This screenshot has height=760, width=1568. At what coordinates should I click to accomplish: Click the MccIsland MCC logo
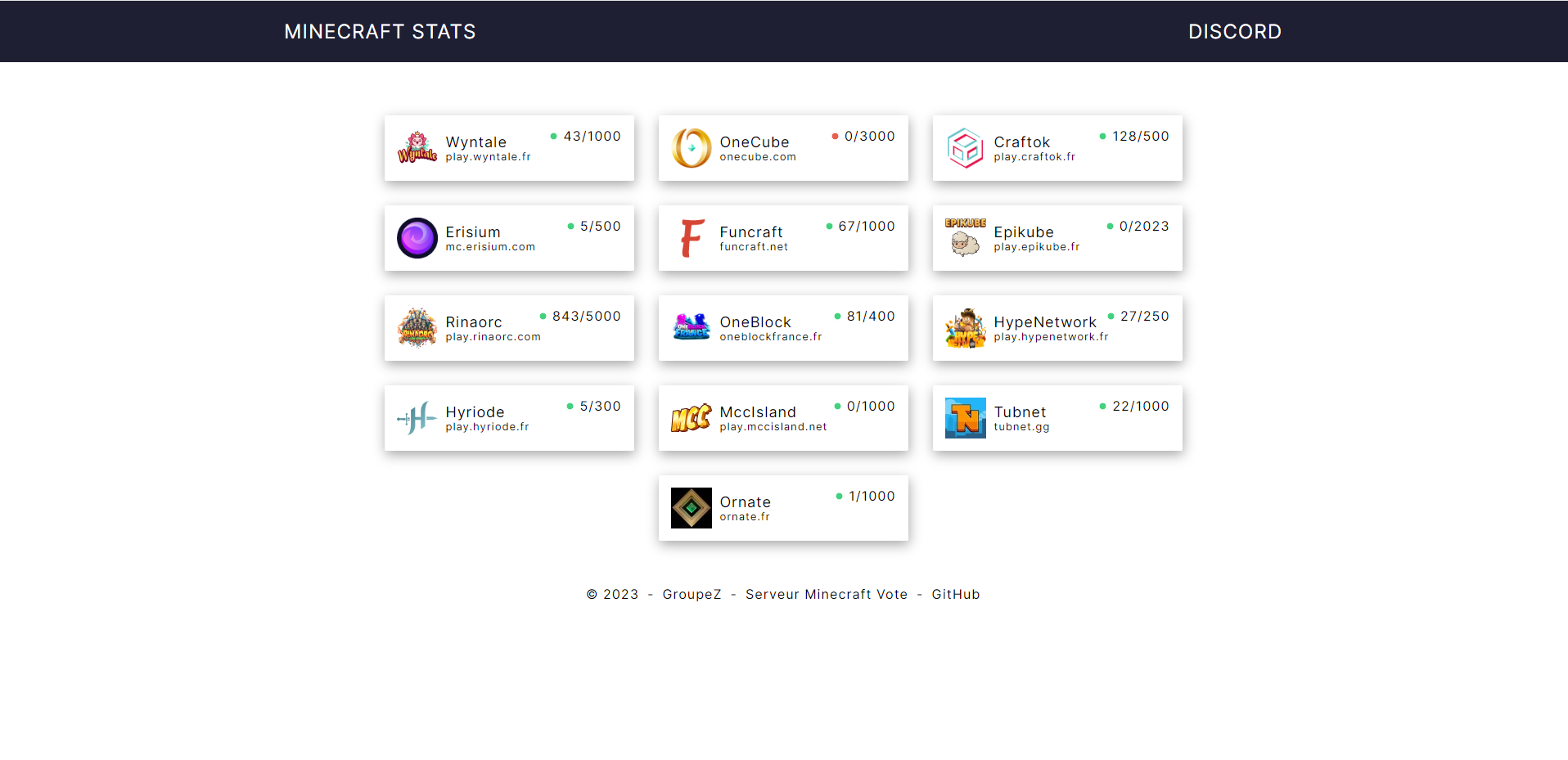[x=691, y=418]
